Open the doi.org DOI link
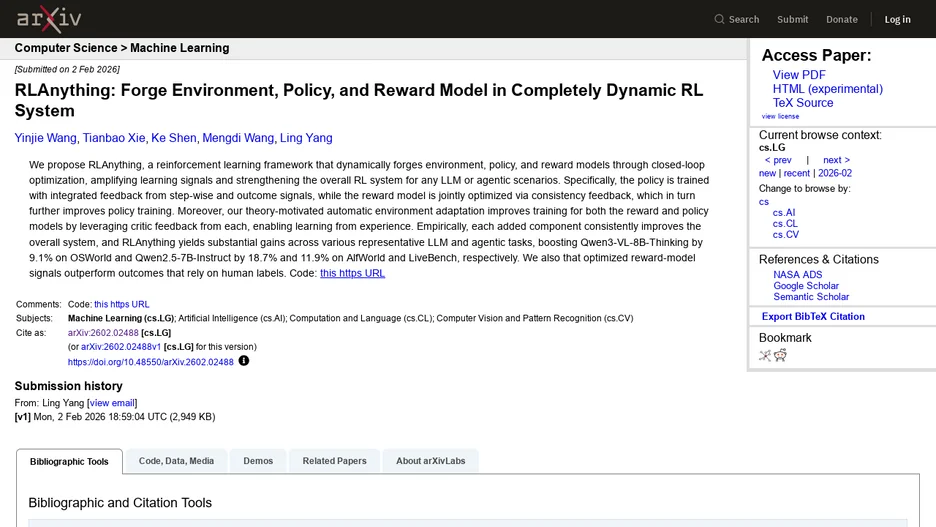Screen dimensions: 936x527 (150, 362)
